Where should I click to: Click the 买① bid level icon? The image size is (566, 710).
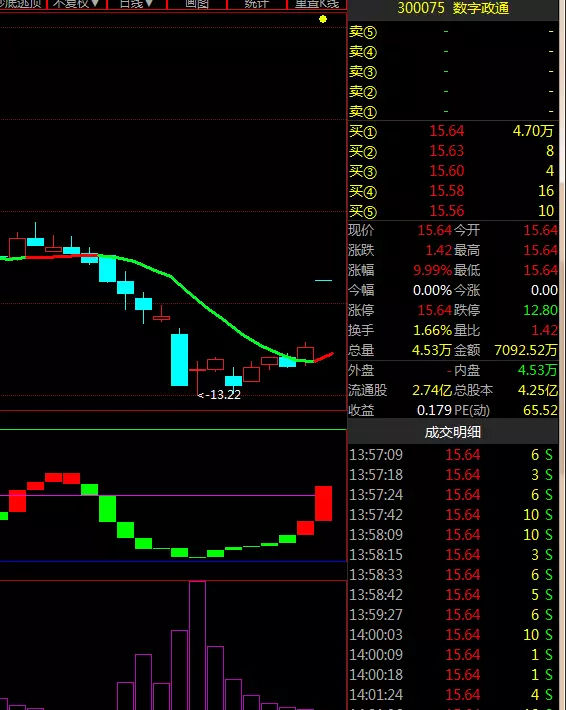click(363, 131)
